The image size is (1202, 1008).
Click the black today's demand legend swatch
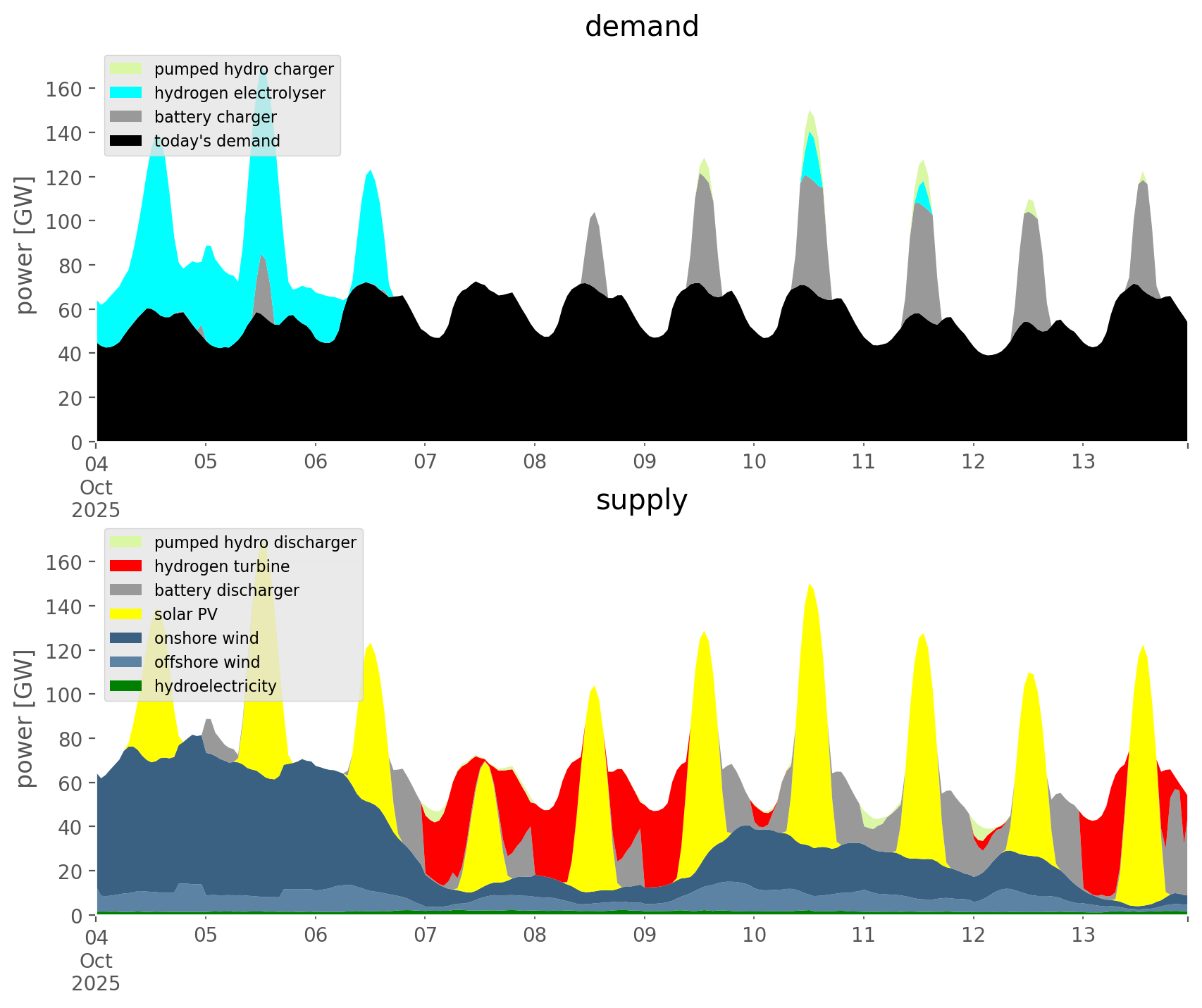click(x=126, y=141)
